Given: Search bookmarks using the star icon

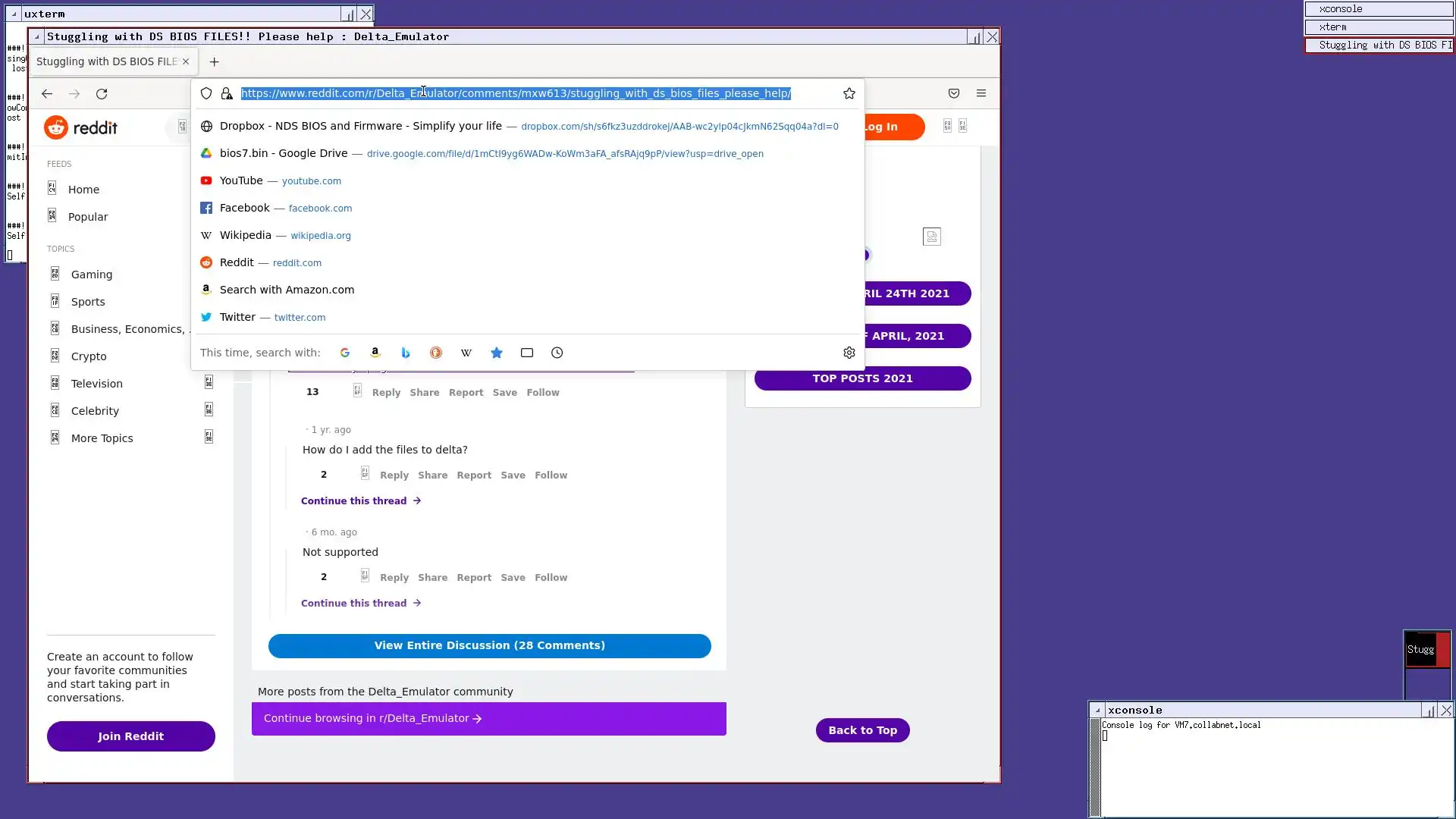Looking at the screenshot, I should point(497,353).
